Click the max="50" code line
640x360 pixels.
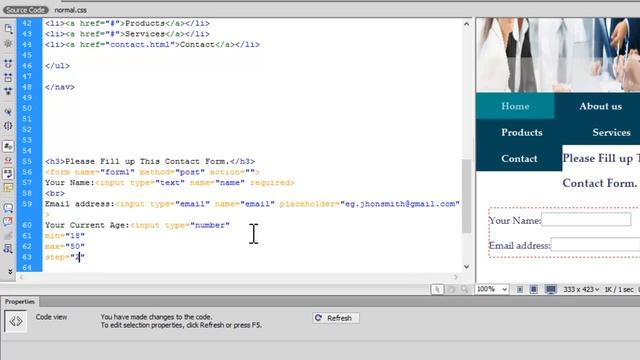tap(65, 247)
